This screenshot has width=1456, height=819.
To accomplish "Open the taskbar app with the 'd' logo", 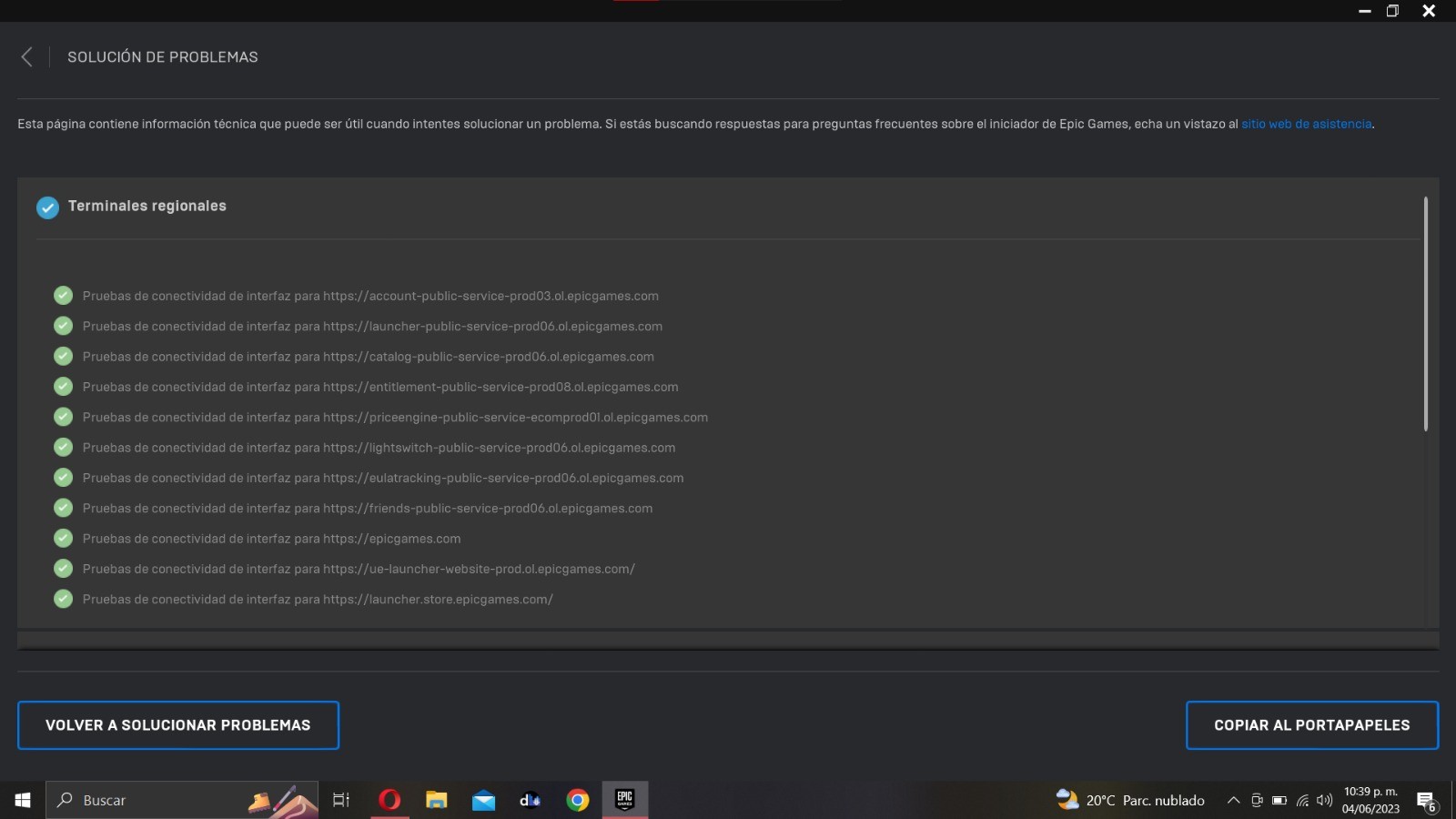I will [531, 800].
